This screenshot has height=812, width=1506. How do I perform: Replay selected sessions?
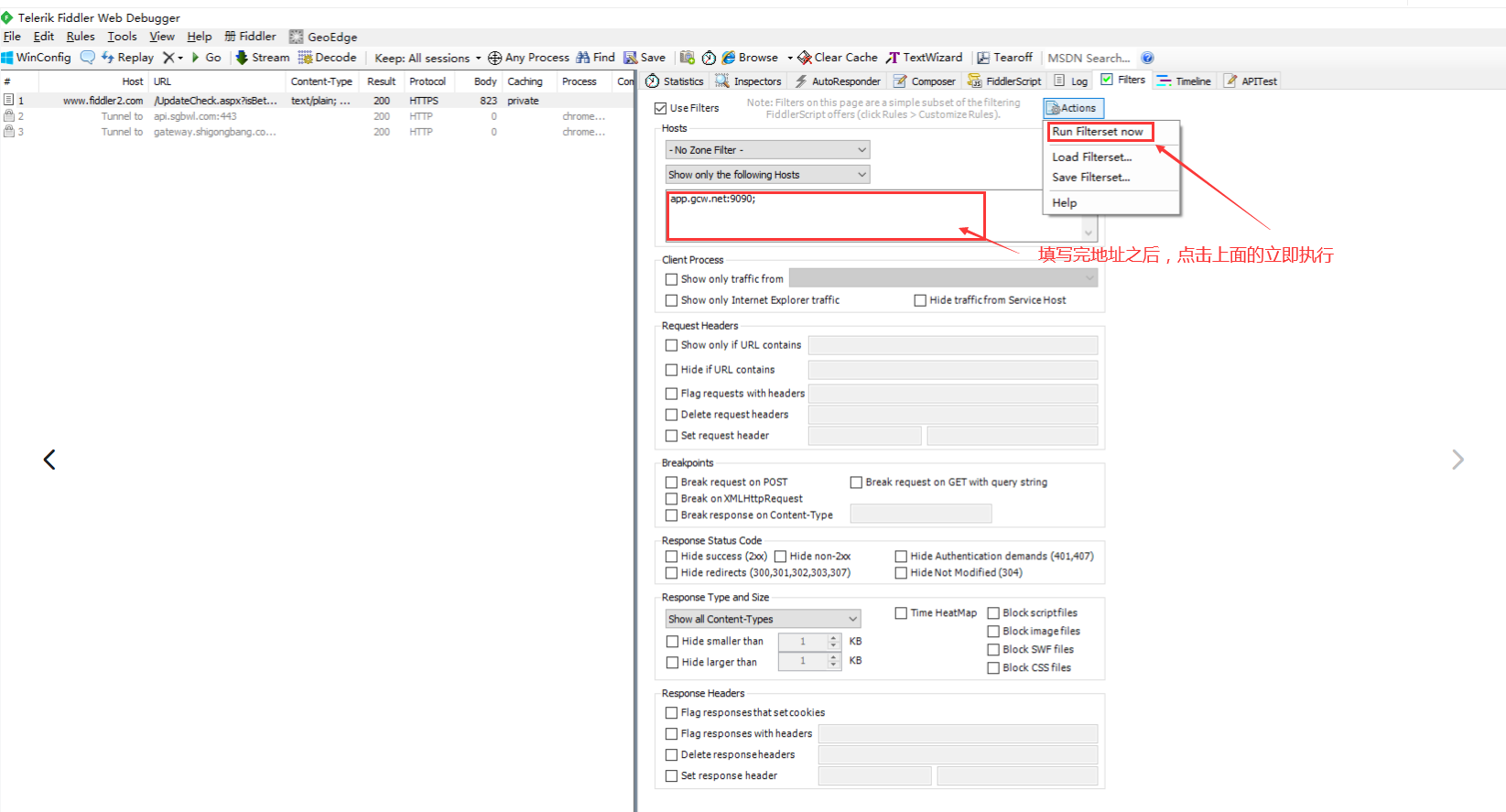click(x=127, y=57)
